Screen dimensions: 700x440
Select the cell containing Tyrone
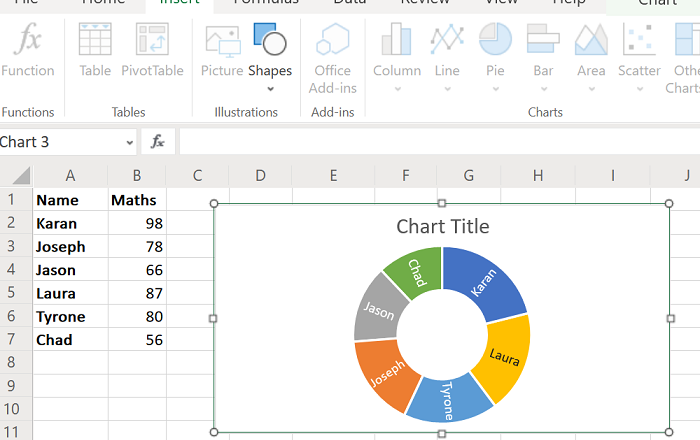coord(71,316)
